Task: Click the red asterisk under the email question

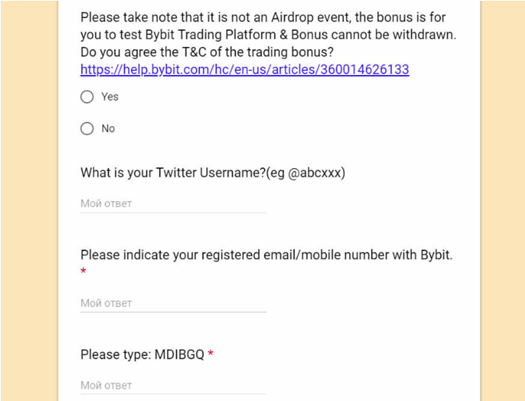Action: 83,270
